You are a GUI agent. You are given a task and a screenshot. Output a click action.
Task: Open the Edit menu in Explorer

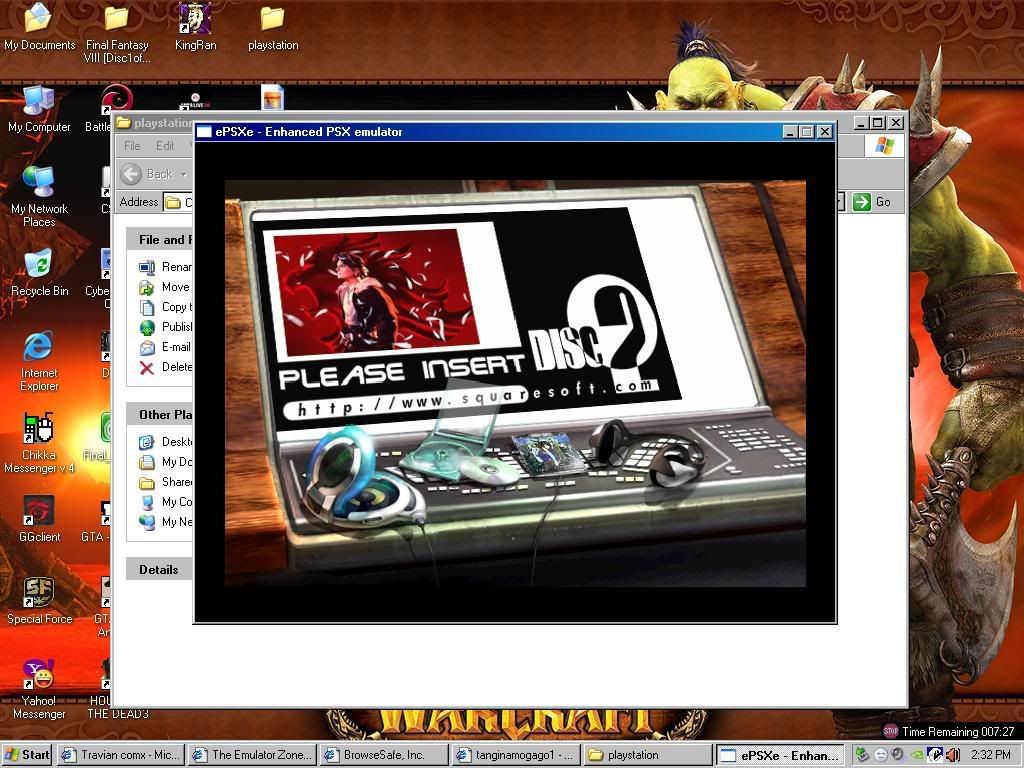[x=165, y=146]
